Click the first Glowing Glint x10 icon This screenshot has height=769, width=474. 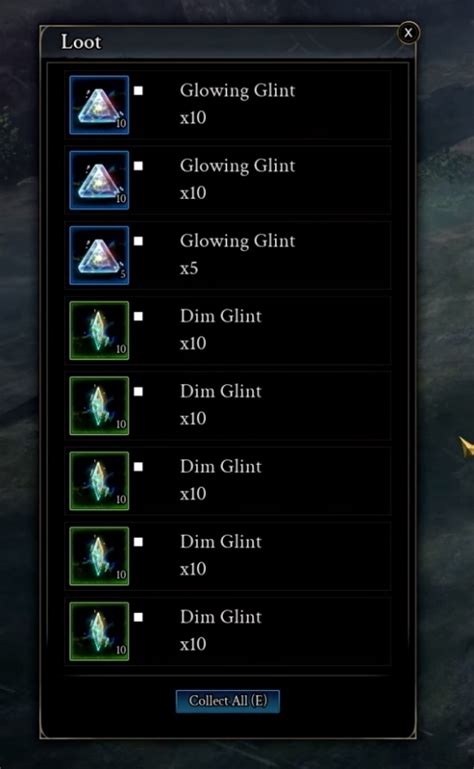pos(99,105)
